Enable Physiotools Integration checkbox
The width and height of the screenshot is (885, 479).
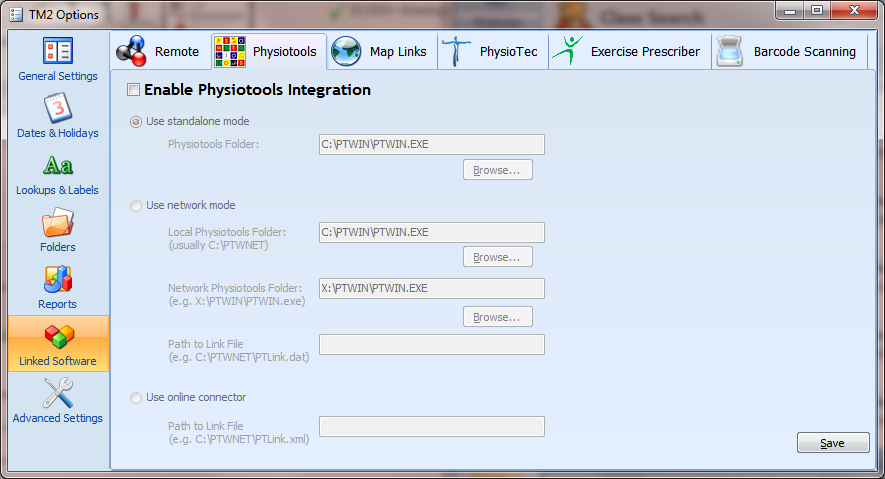click(x=133, y=90)
